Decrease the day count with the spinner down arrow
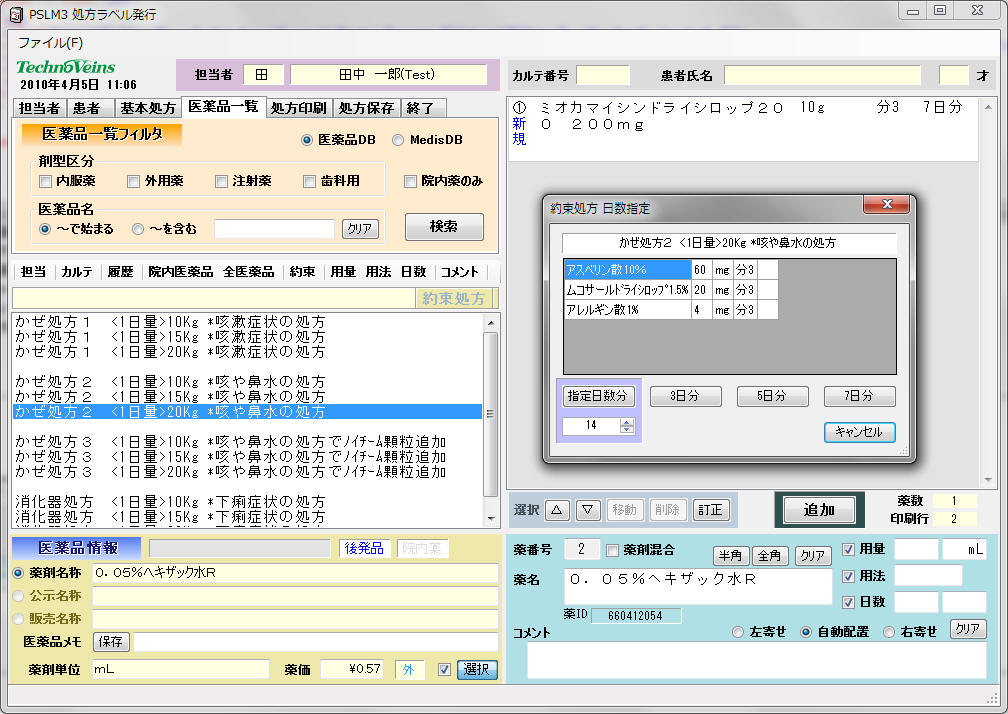Viewport: 1008px width, 714px height. [627, 429]
